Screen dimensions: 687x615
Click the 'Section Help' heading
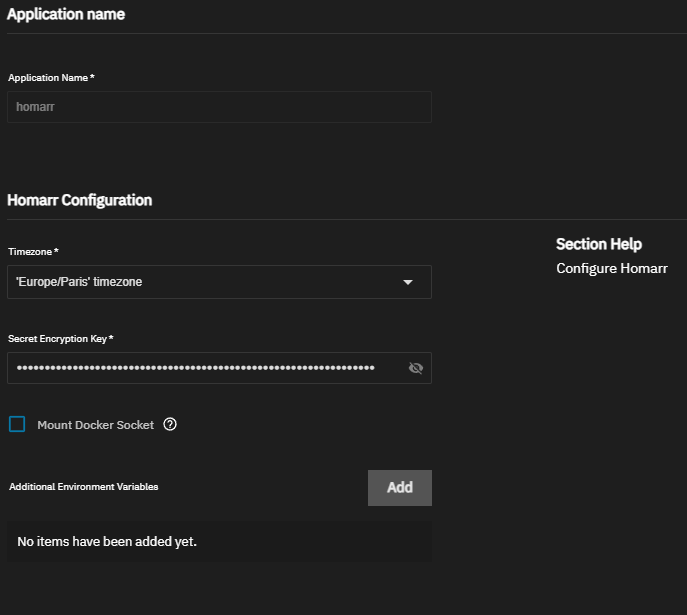coord(598,244)
